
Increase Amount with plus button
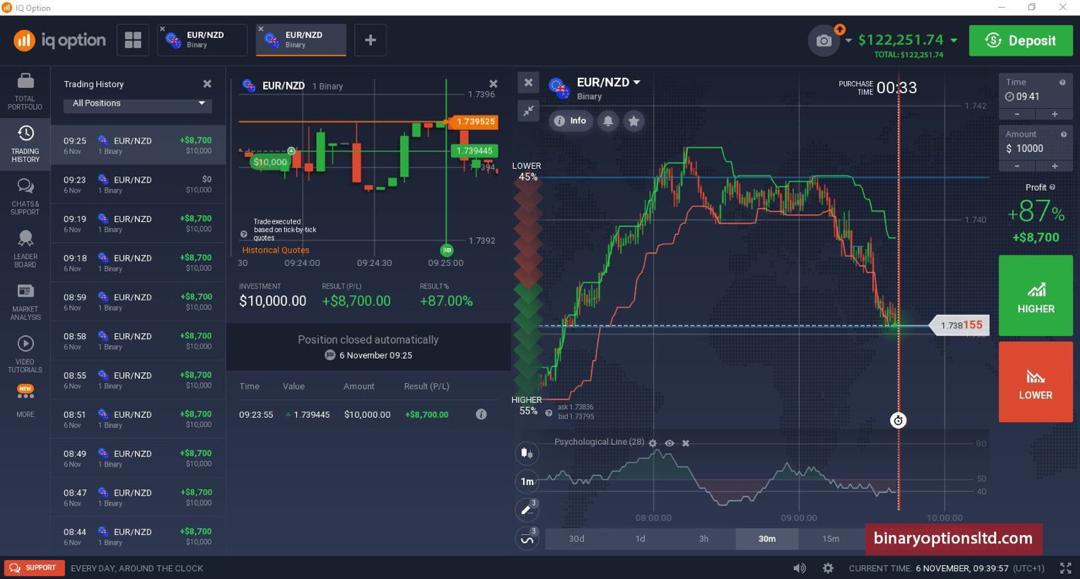click(1055, 166)
